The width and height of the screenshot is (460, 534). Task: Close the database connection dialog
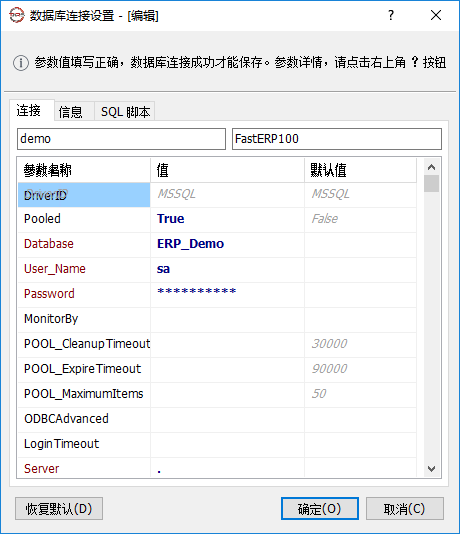(x=436, y=15)
